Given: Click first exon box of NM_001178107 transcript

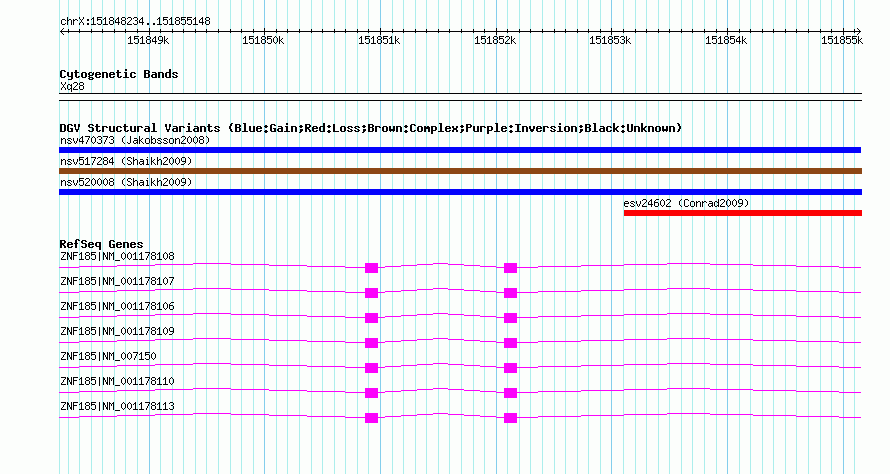Looking at the screenshot, I should (x=371, y=293).
